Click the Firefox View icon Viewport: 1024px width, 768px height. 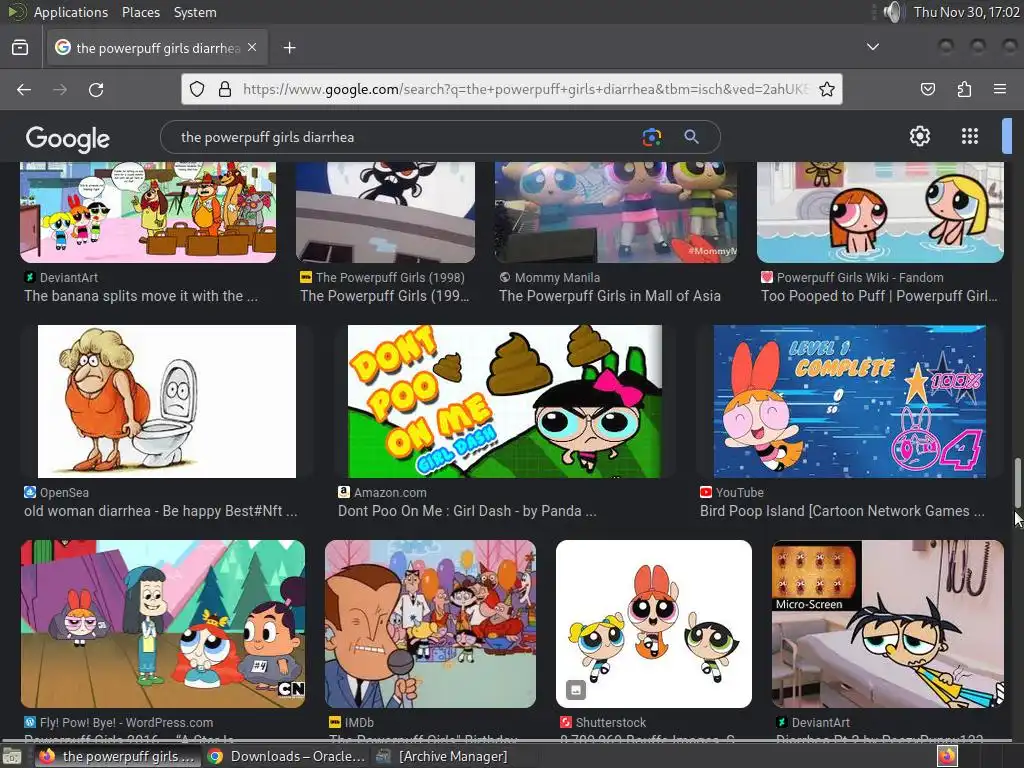20,48
